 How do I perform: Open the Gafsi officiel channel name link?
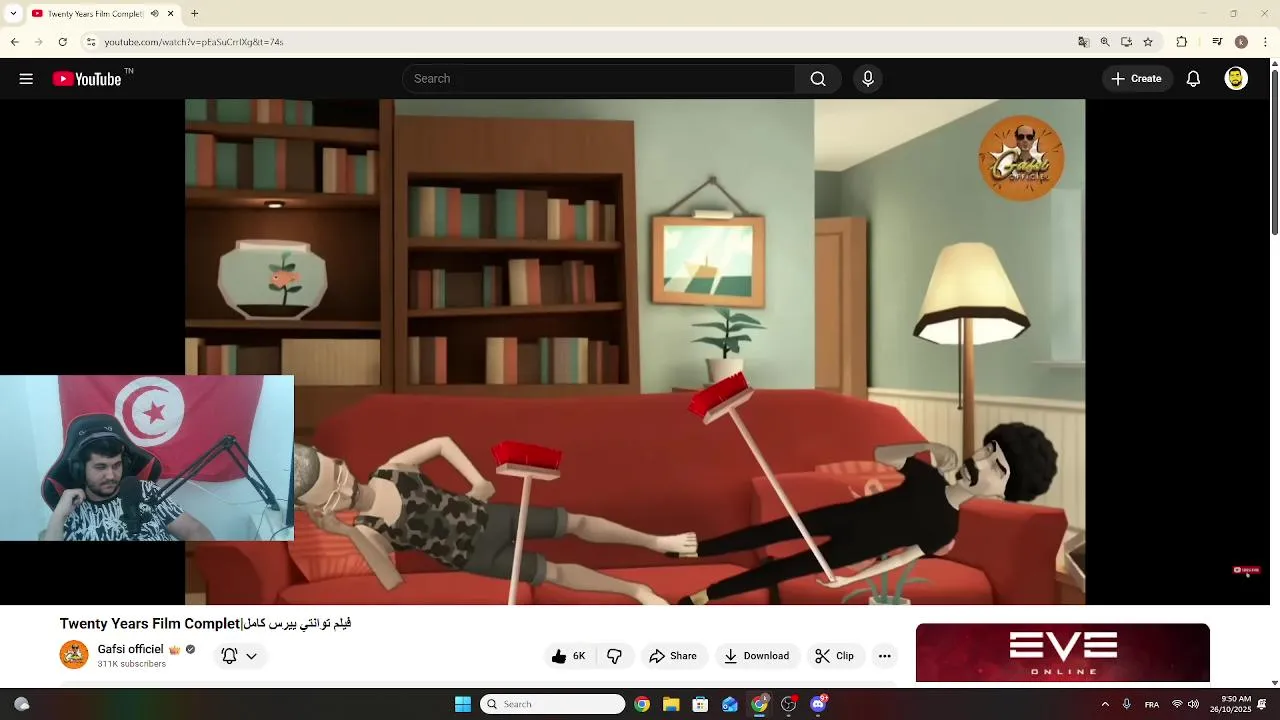click(130, 649)
